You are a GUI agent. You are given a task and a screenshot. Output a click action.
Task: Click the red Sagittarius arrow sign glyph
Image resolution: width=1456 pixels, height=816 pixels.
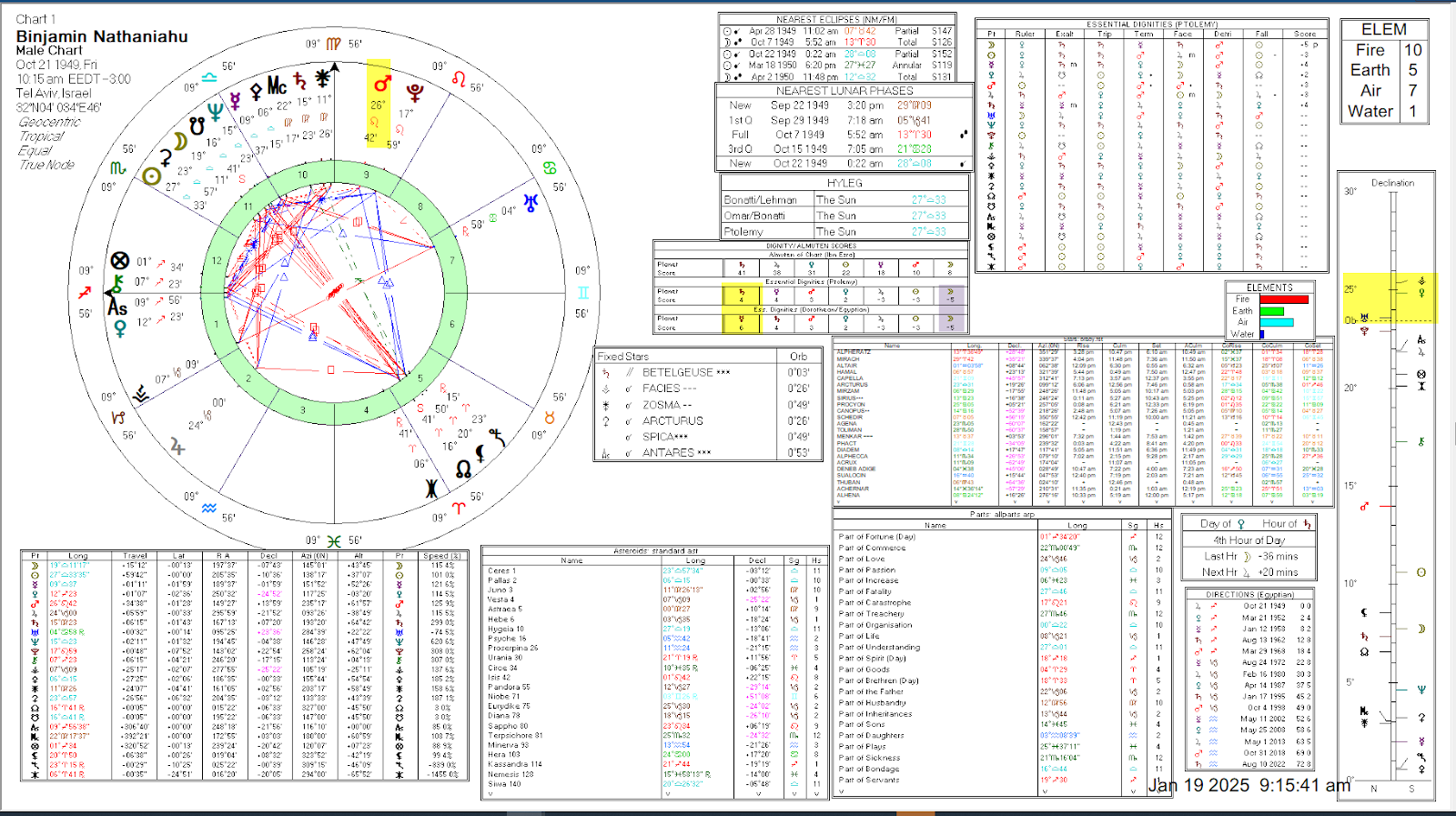[85, 292]
